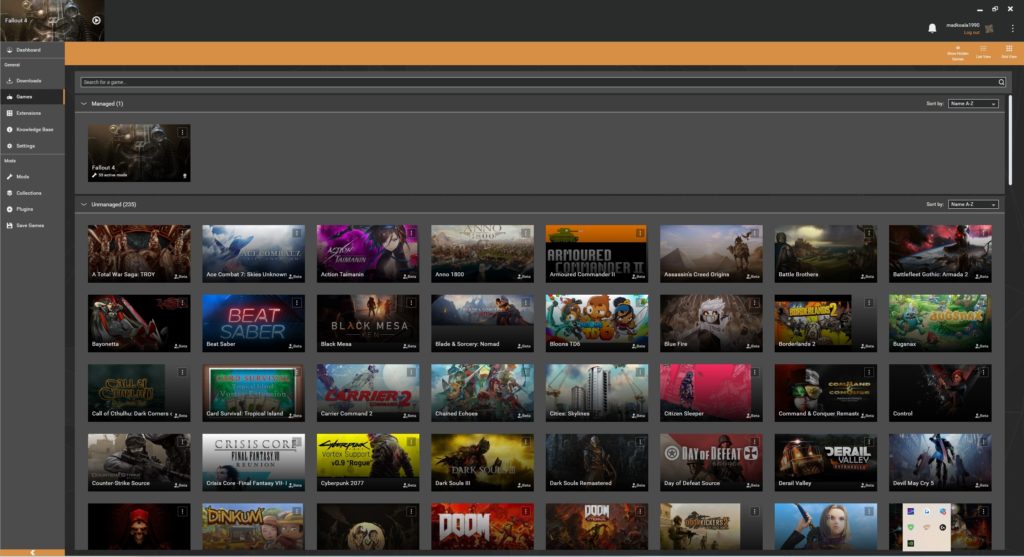Open the Action Taimanin tile kebab menu
The width and height of the screenshot is (1024, 557).
[x=411, y=232]
